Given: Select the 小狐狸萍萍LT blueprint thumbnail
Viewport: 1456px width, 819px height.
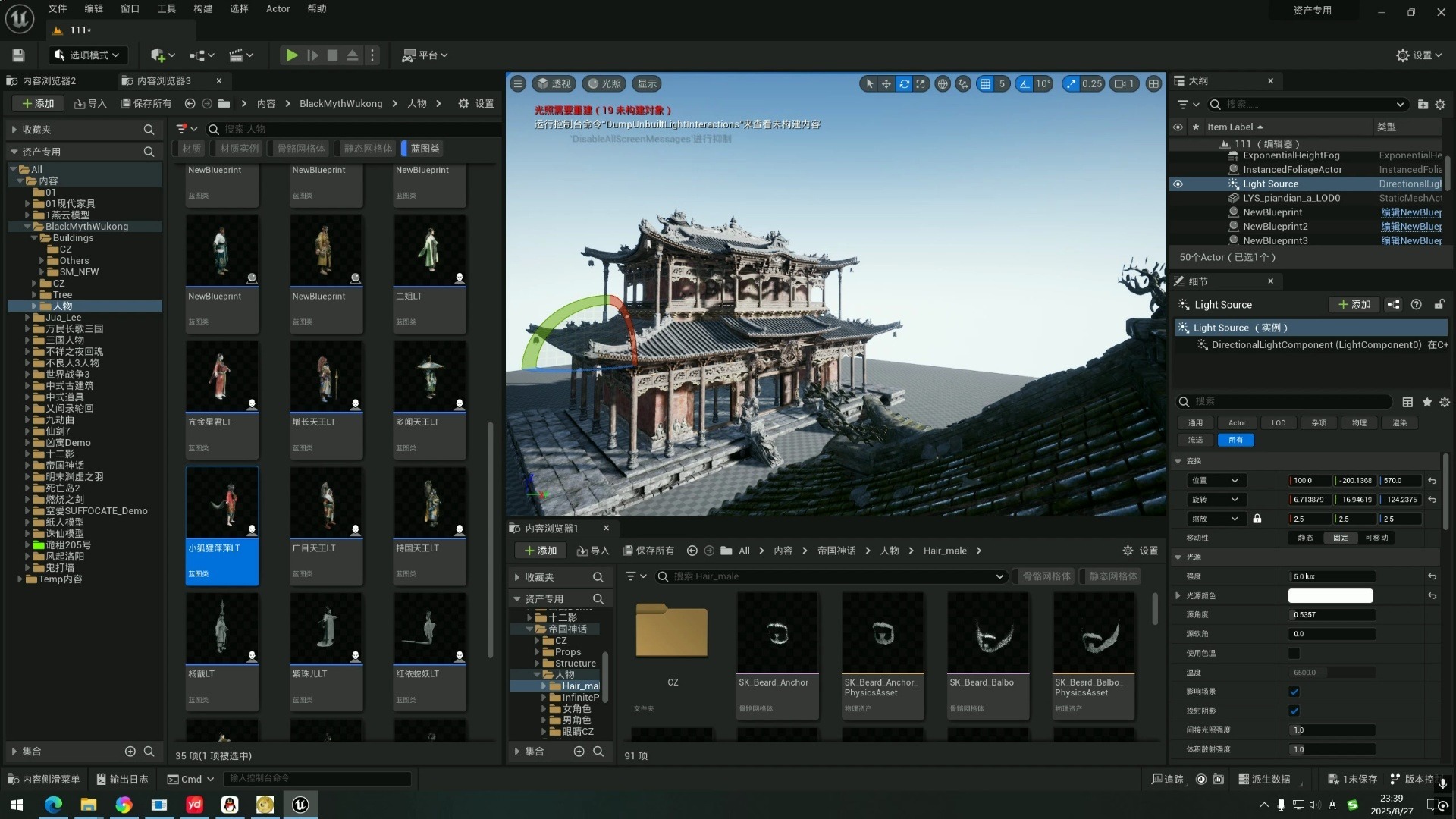Looking at the screenshot, I should [x=222, y=524].
